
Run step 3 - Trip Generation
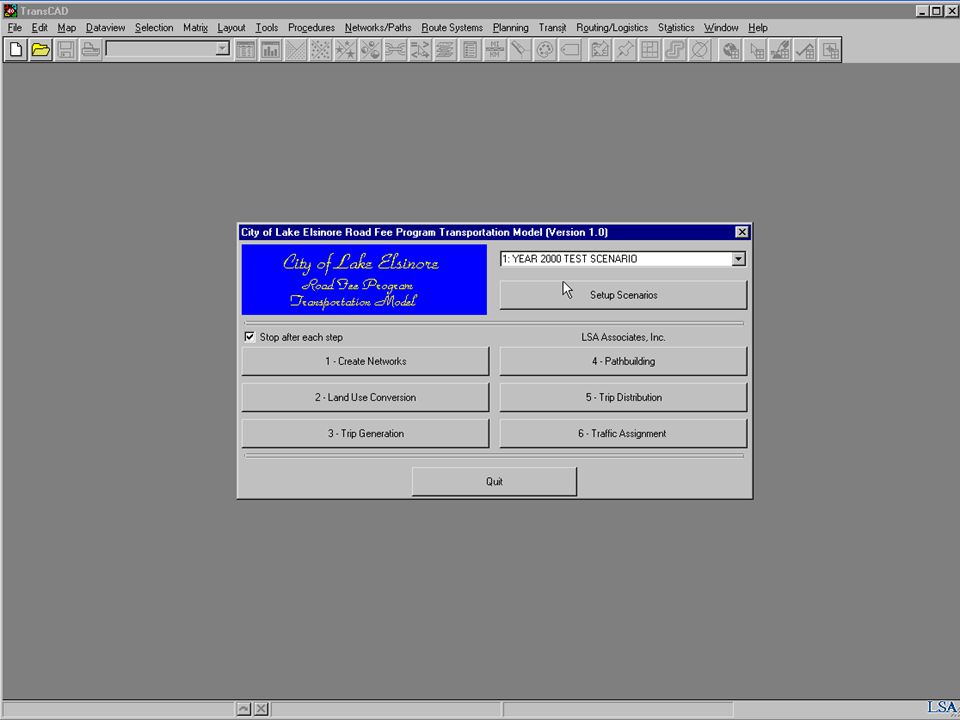[366, 433]
